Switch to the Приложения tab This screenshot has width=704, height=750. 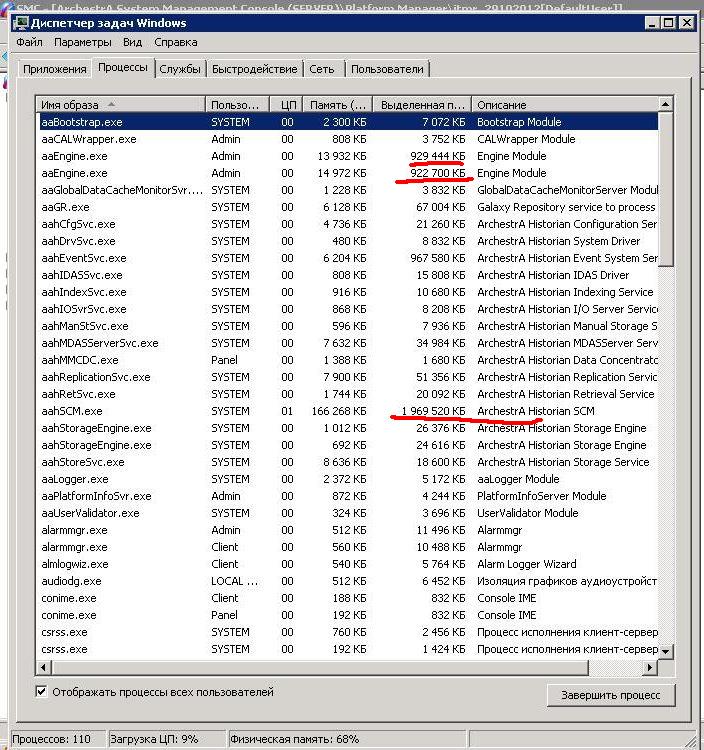pyautogui.click(x=55, y=69)
